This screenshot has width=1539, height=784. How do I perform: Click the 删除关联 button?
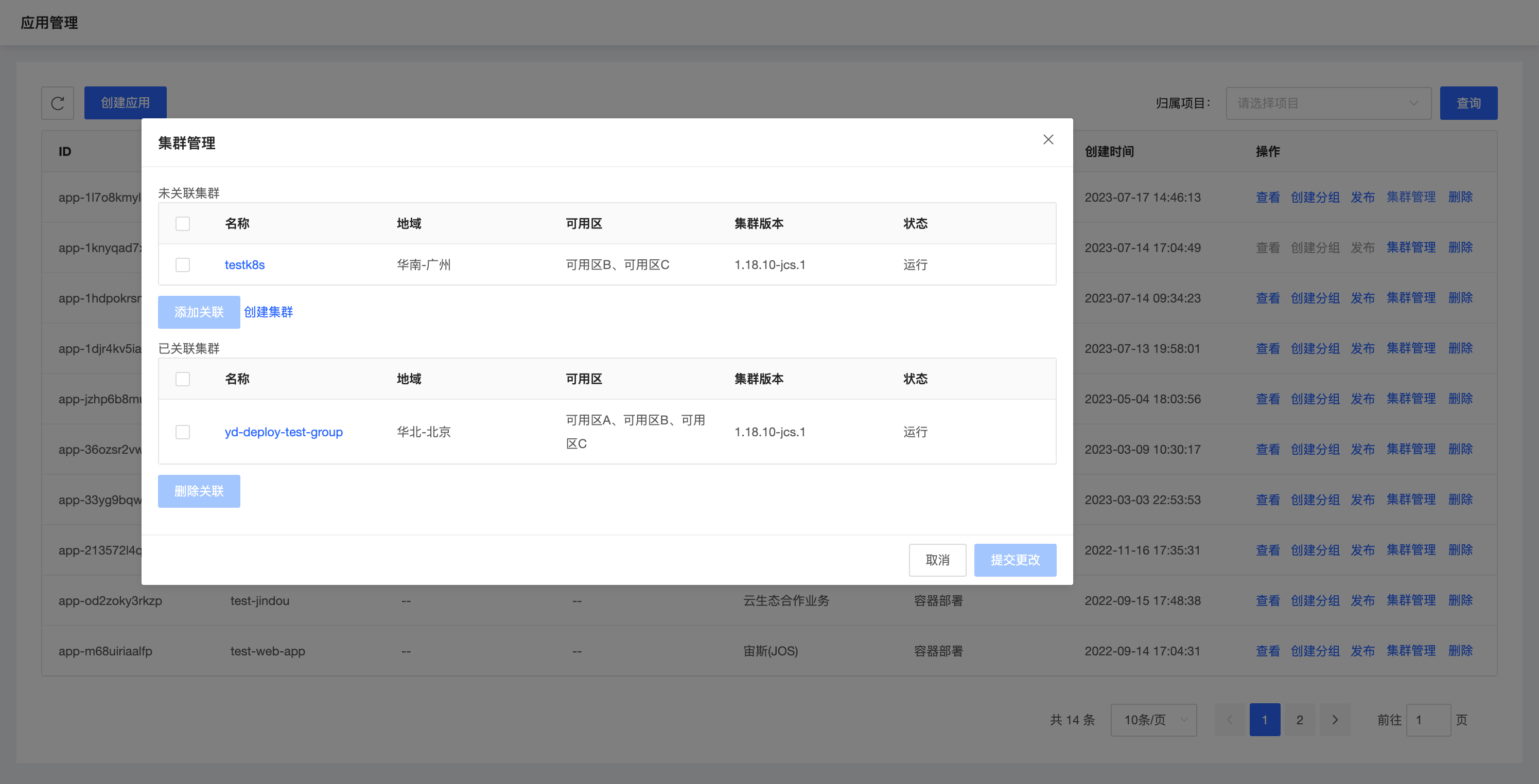(199, 491)
